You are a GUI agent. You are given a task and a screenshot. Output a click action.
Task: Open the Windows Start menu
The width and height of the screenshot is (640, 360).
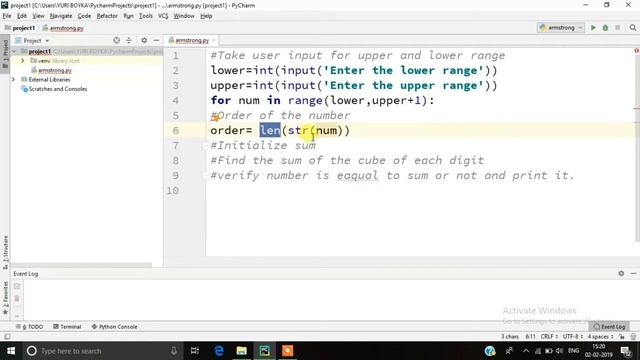[x=11, y=351]
